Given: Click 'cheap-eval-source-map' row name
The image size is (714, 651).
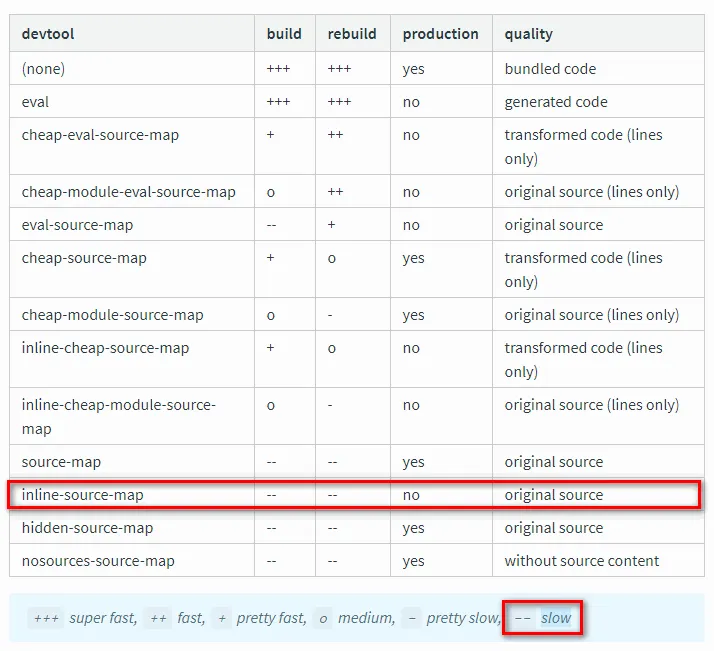Looking at the screenshot, I should [100, 135].
